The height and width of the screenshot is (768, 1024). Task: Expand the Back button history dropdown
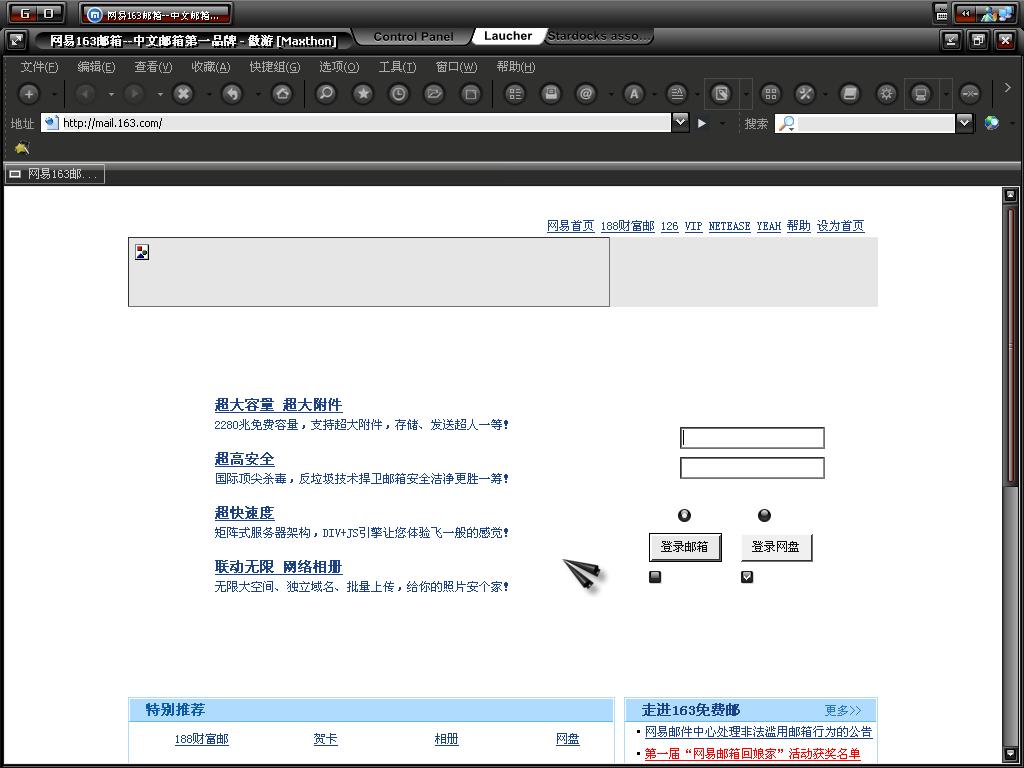(x=111, y=95)
